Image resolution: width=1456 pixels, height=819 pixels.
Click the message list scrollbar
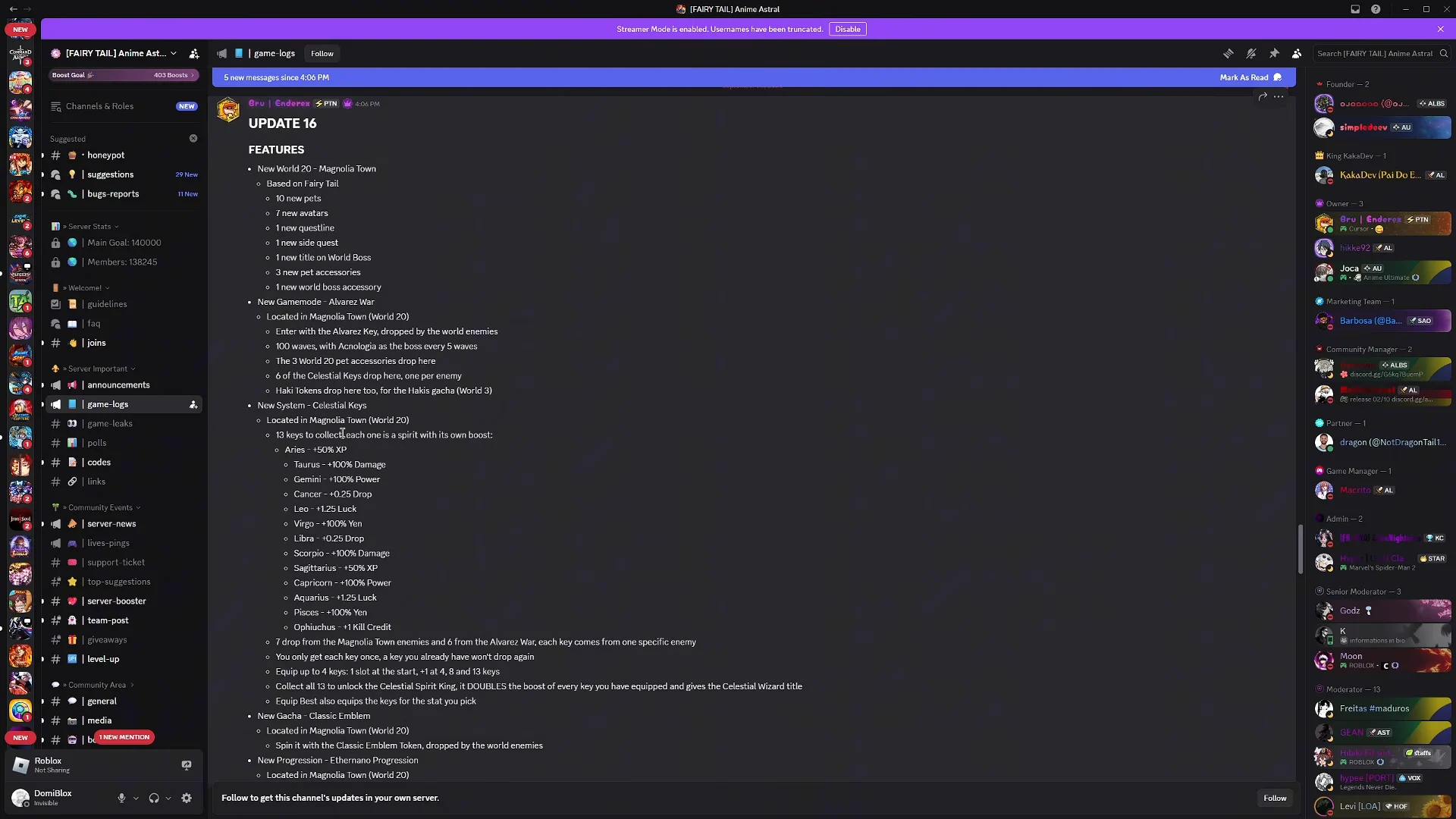(x=1300, y=549)
